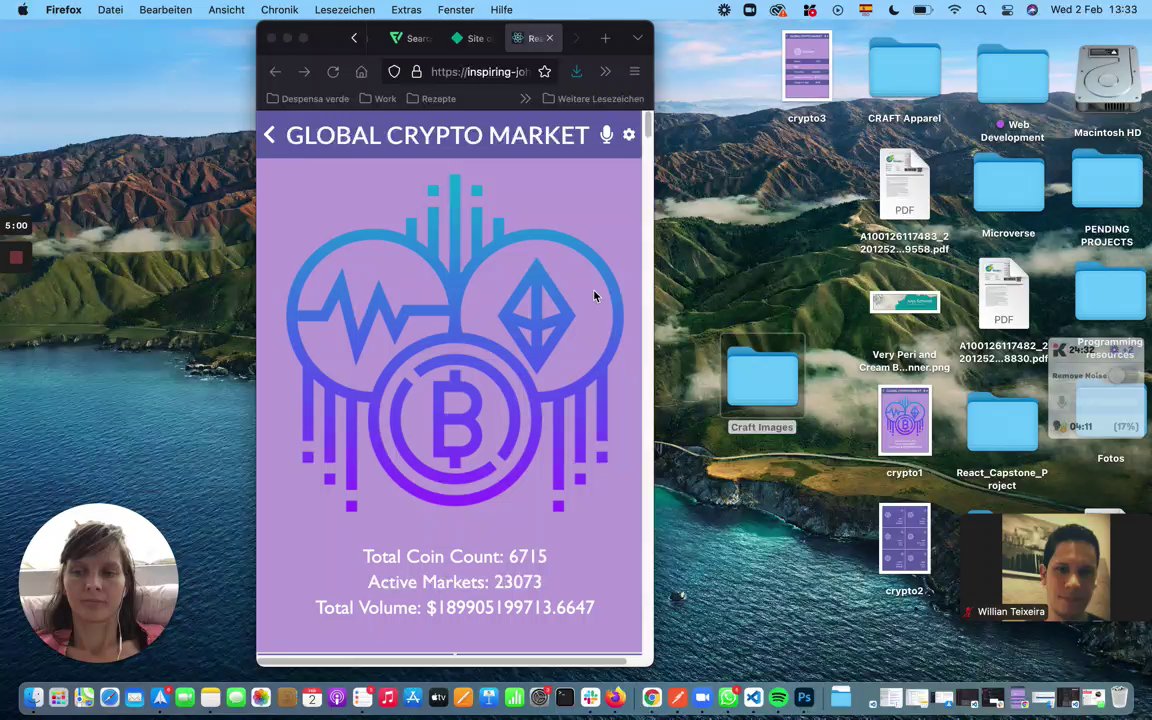
Task: Open Control Center in the menu bar
Action: click(x=1007, y=10)
